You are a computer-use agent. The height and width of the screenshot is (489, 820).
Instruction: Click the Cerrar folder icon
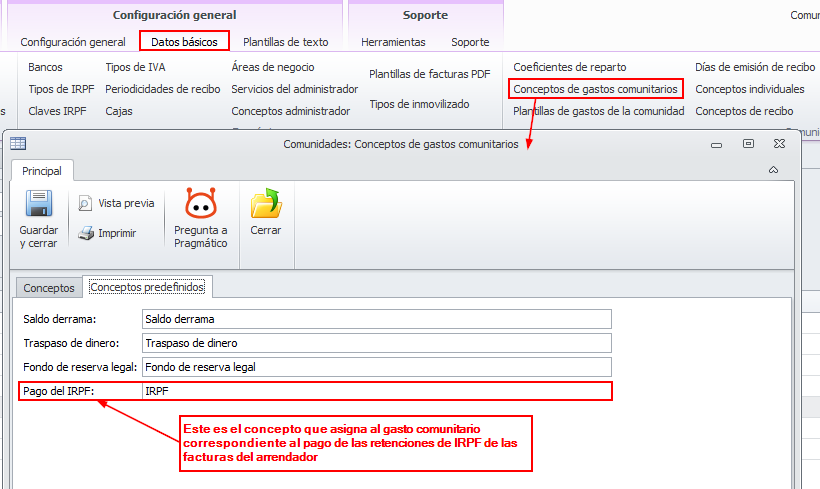266,203
